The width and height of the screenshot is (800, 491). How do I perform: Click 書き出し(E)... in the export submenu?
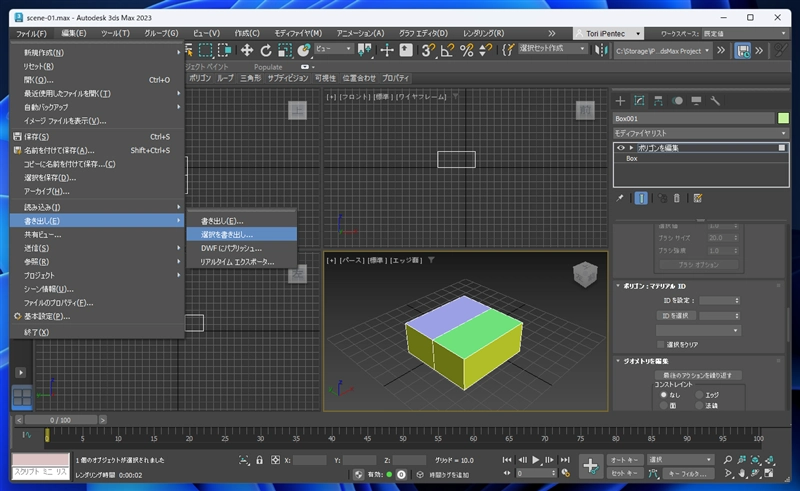point(241,221)
